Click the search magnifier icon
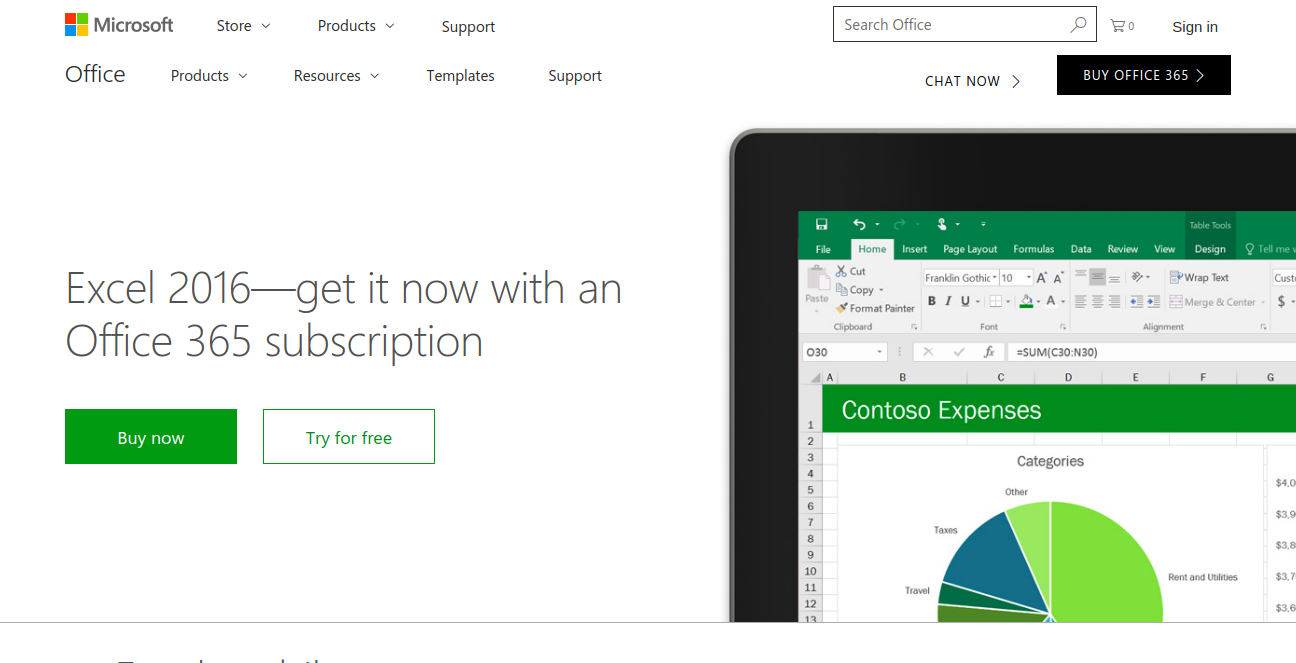The height and width of the screenshot is (663, 1296). 1078,25
